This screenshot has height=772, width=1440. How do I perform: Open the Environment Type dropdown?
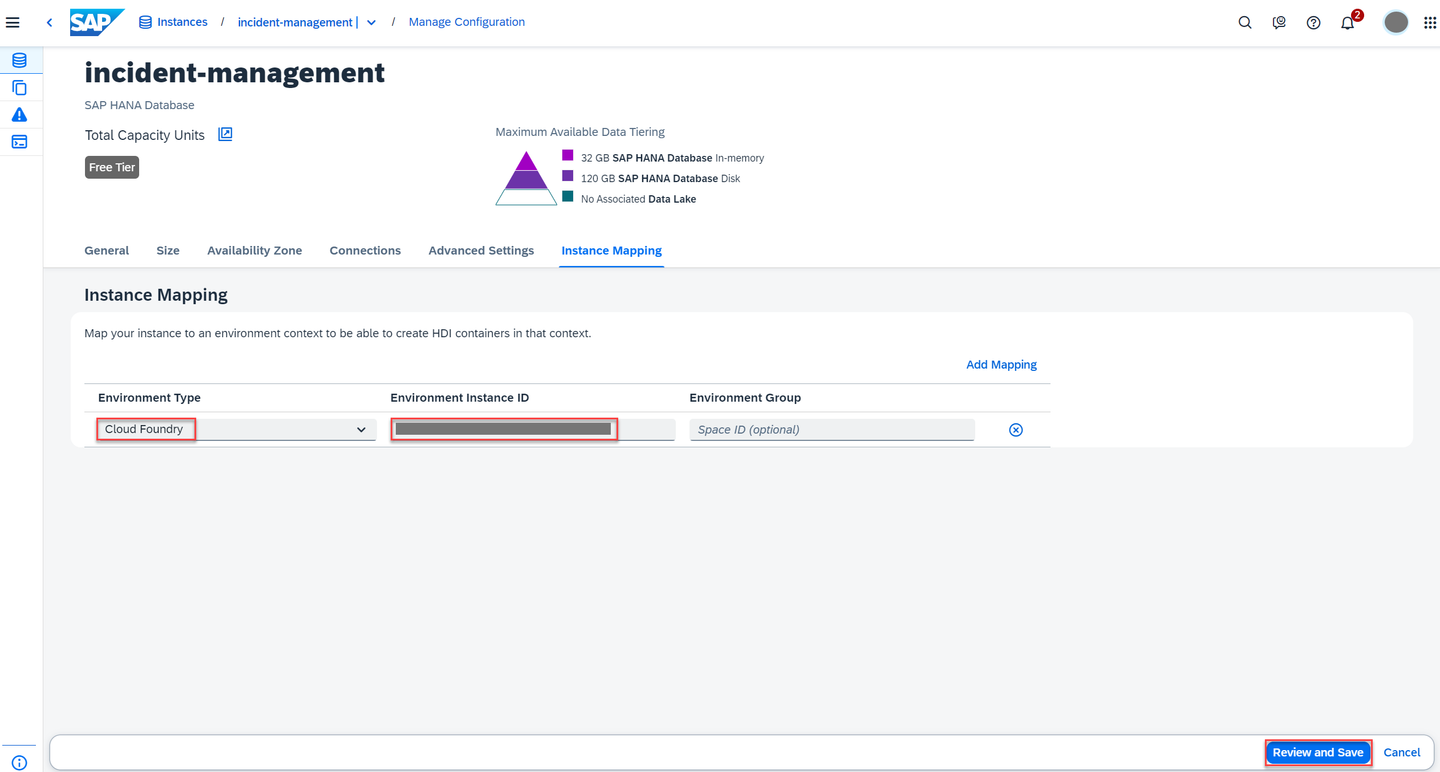[x=235, y=429]
